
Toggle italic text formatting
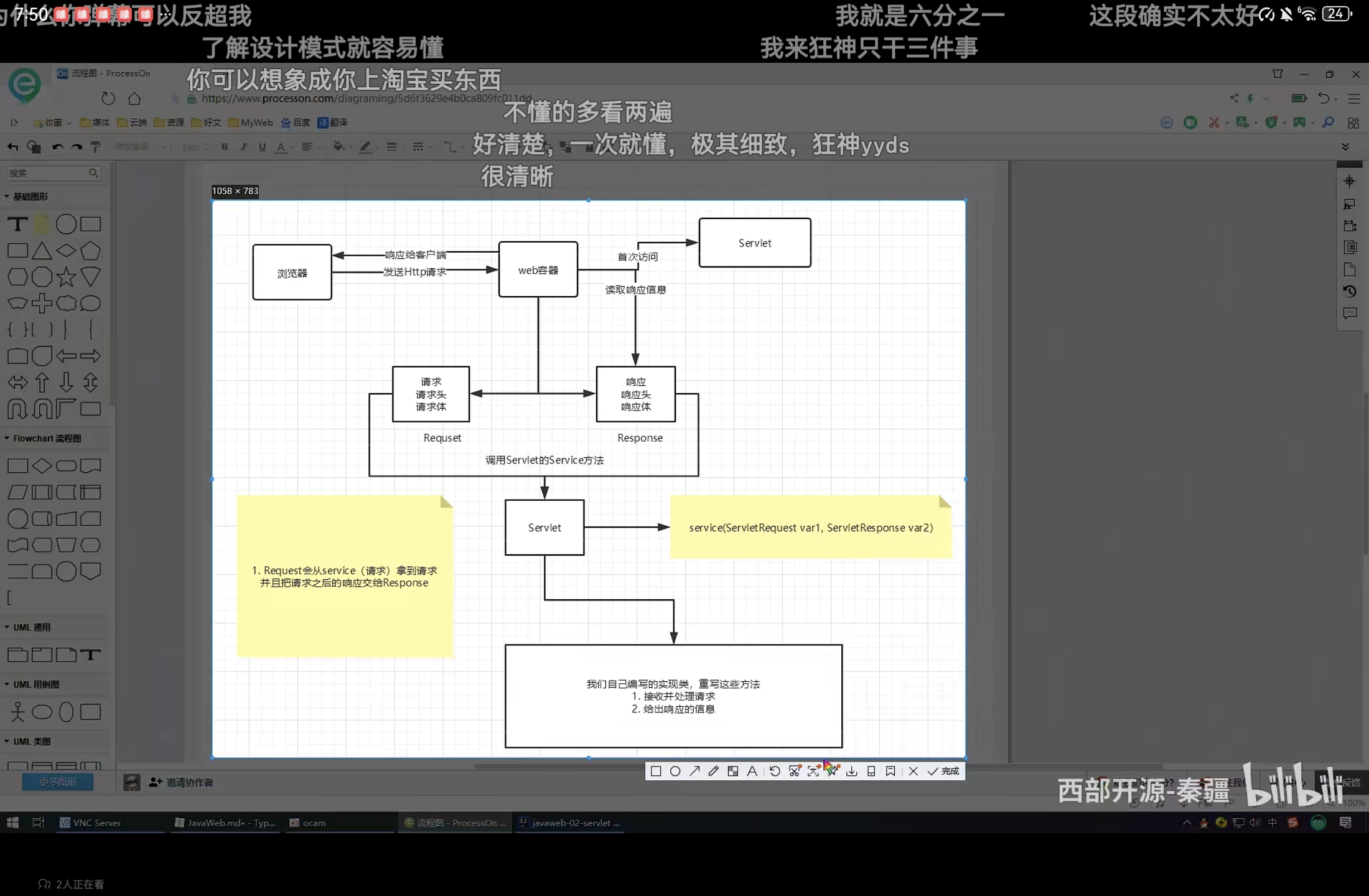(243, 147)
